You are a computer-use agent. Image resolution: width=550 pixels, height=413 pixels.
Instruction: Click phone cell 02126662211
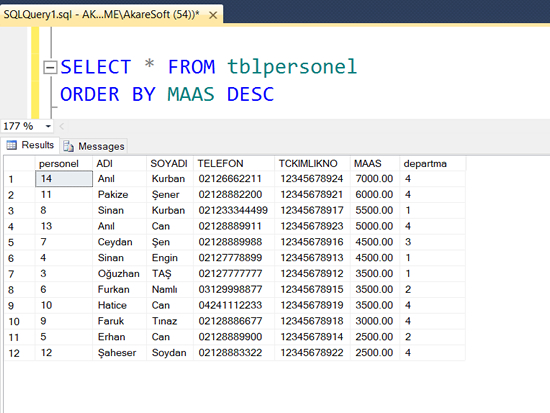[234, 179]
